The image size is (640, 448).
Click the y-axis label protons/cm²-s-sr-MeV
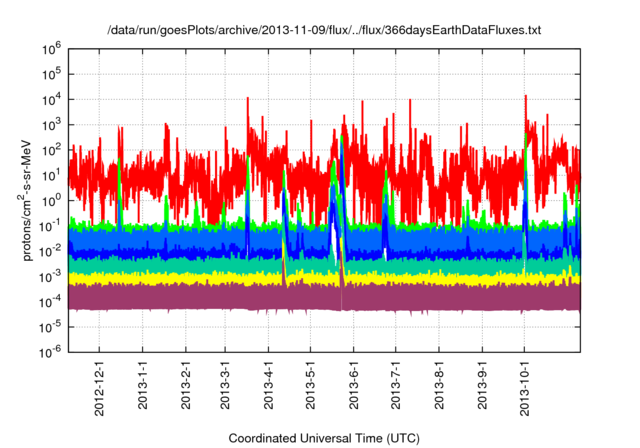[26, 200]
